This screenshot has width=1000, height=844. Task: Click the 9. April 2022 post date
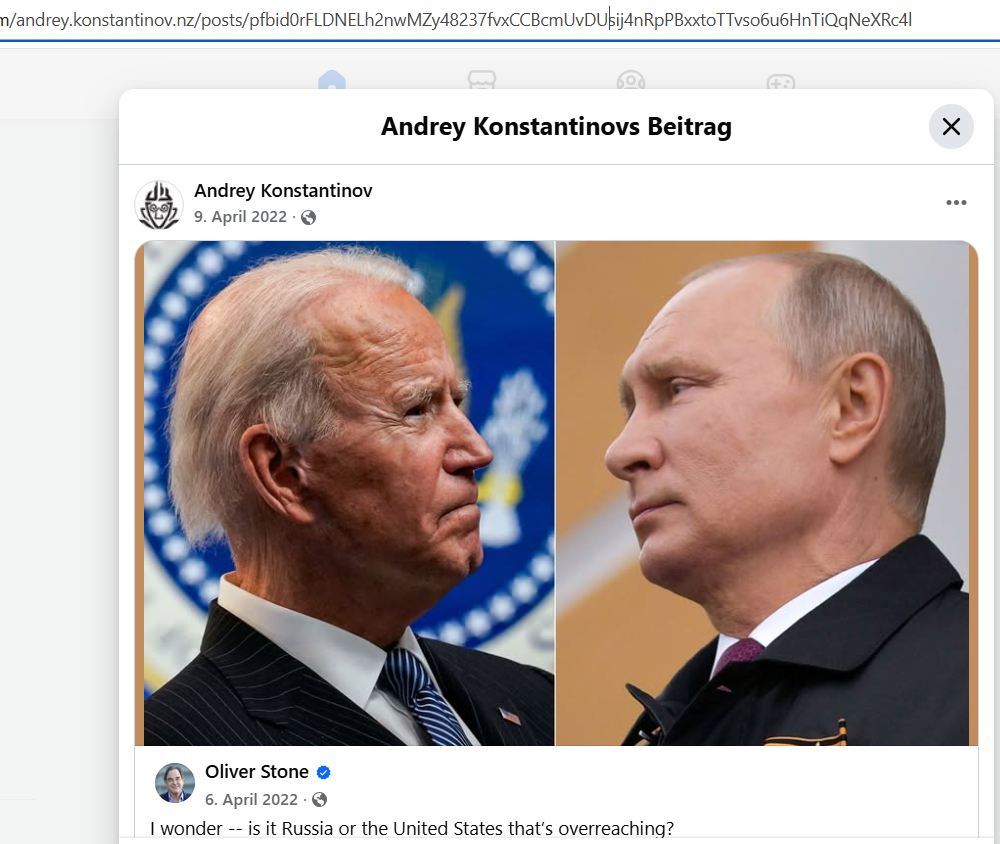(240, 217)
